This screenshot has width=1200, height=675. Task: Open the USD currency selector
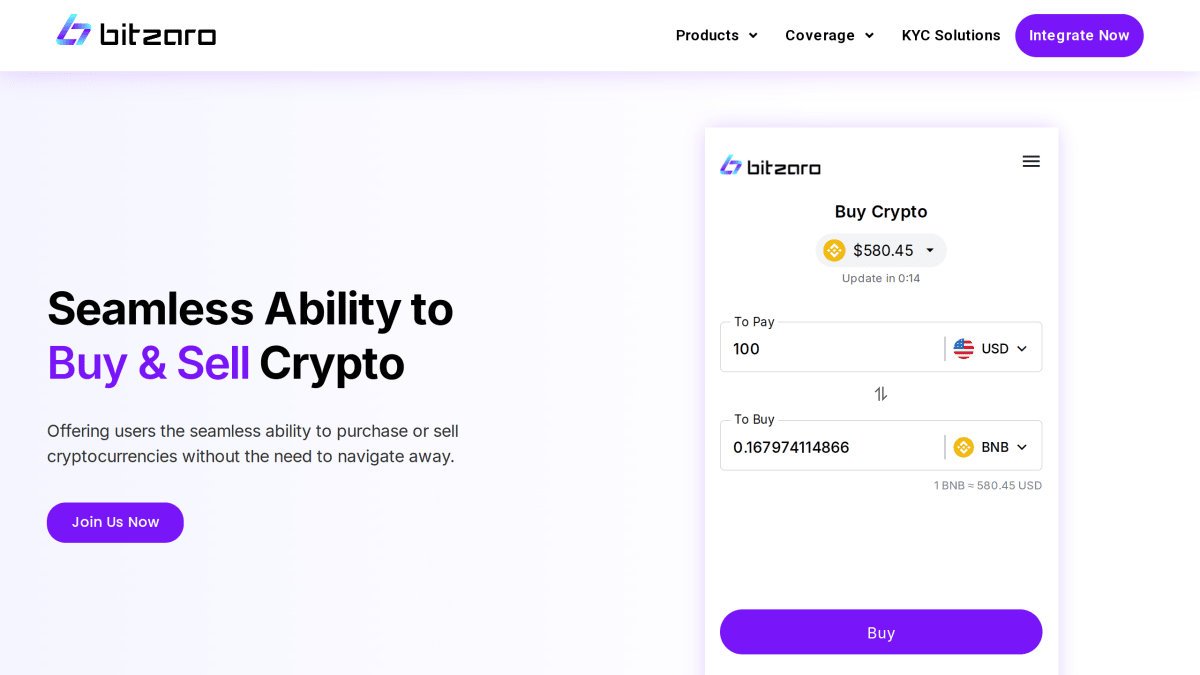(x=991, y=348)
